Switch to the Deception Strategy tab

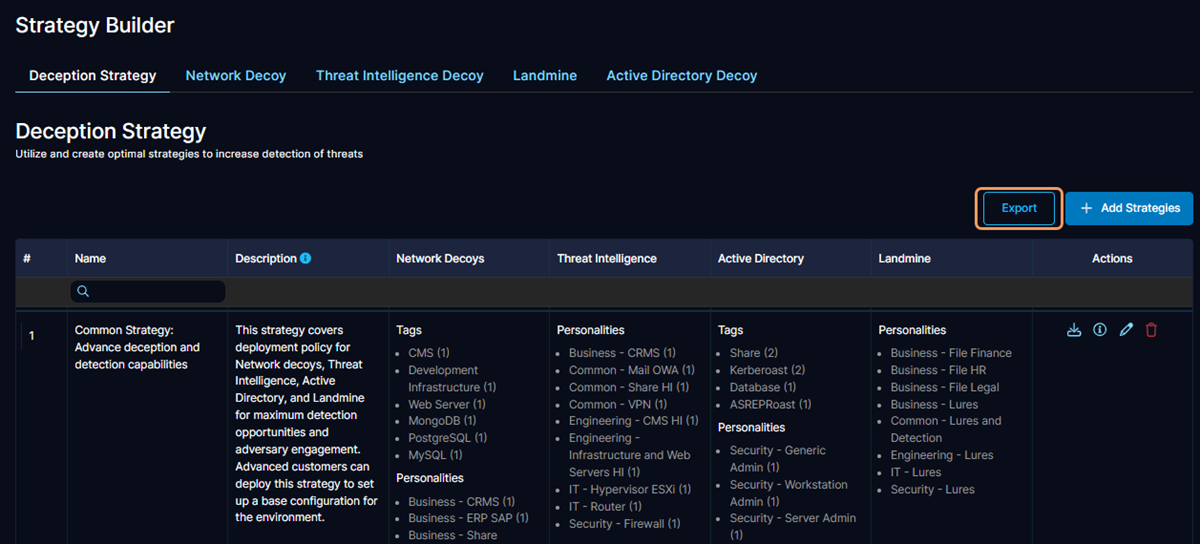coord(93,76)
